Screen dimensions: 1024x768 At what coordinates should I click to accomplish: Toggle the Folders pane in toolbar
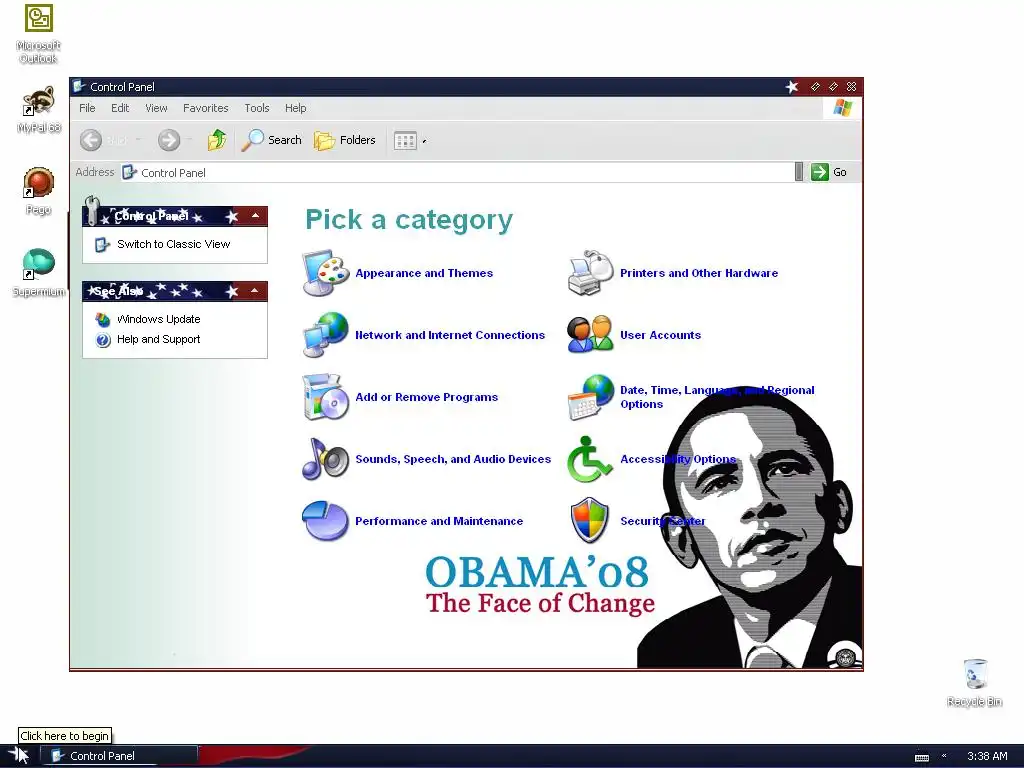(x=344, y=140)
